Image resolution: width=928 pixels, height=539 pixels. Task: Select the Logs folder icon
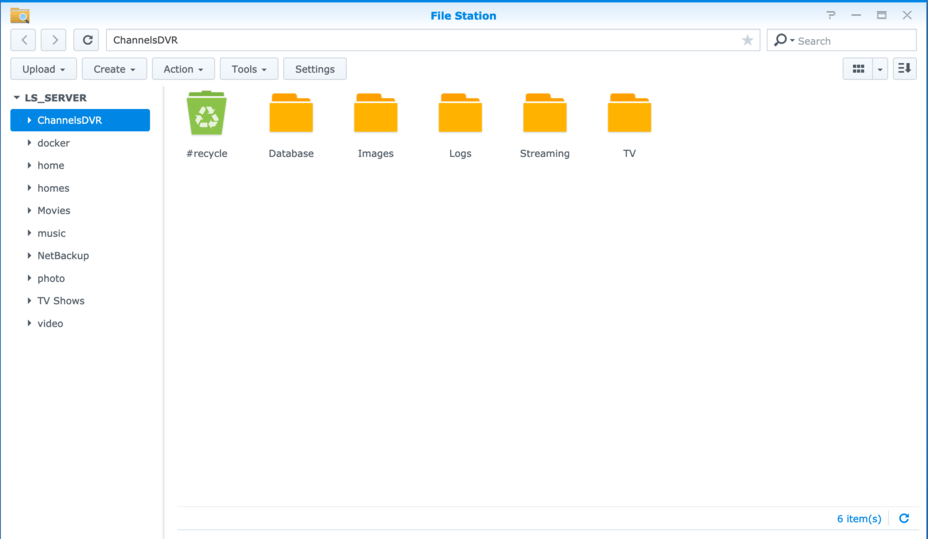pos(460,113)
